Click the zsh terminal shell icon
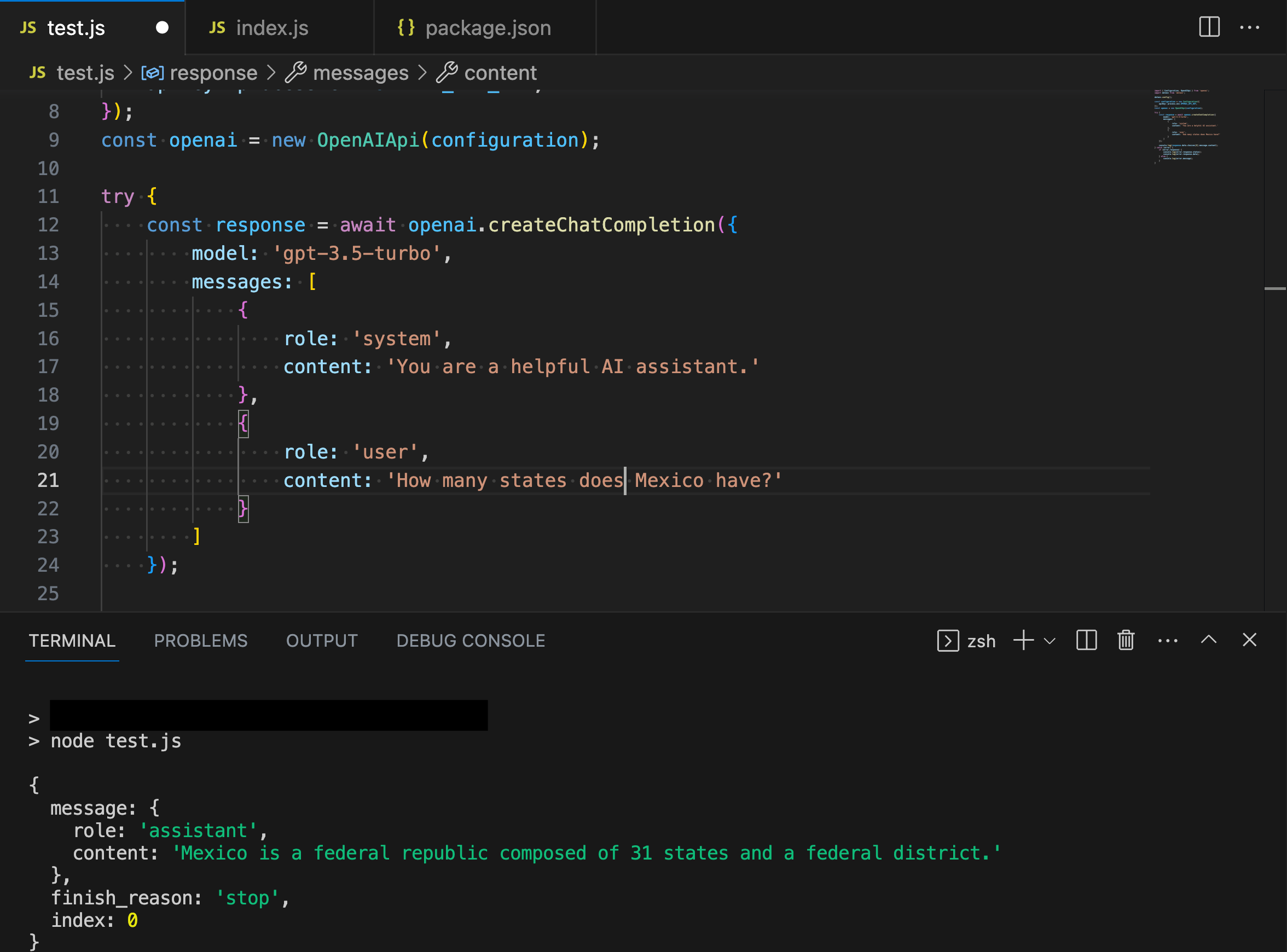This screenshot has width=1287, height=952. tap(948, 641)
